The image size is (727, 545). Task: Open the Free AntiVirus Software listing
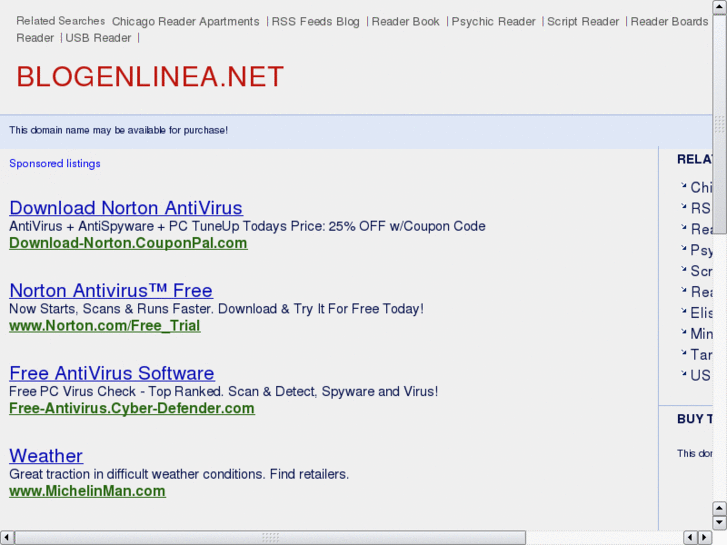coord(112,373)
